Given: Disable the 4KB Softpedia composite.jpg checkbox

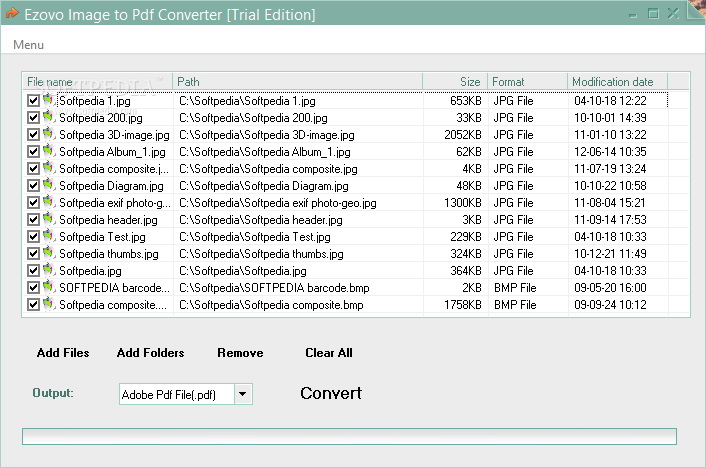Looking at the screenshot, I should [33, 168].
